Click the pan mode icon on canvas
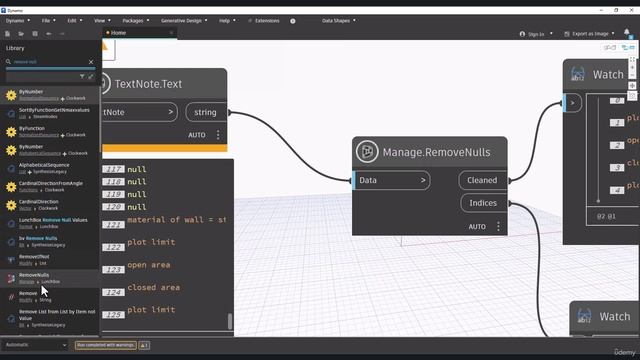 click(632, 85)
